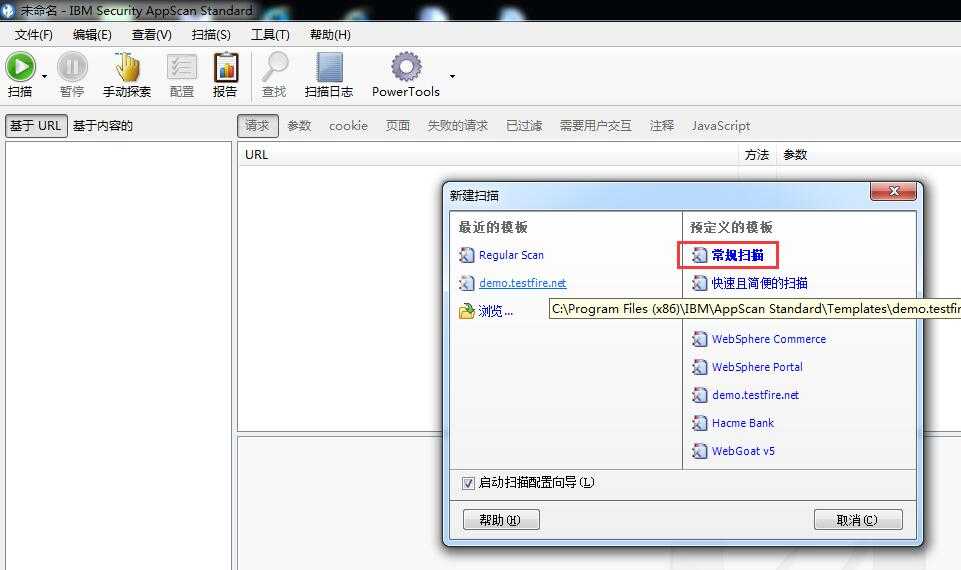Click the URL column header

click(x=488, y=154)
